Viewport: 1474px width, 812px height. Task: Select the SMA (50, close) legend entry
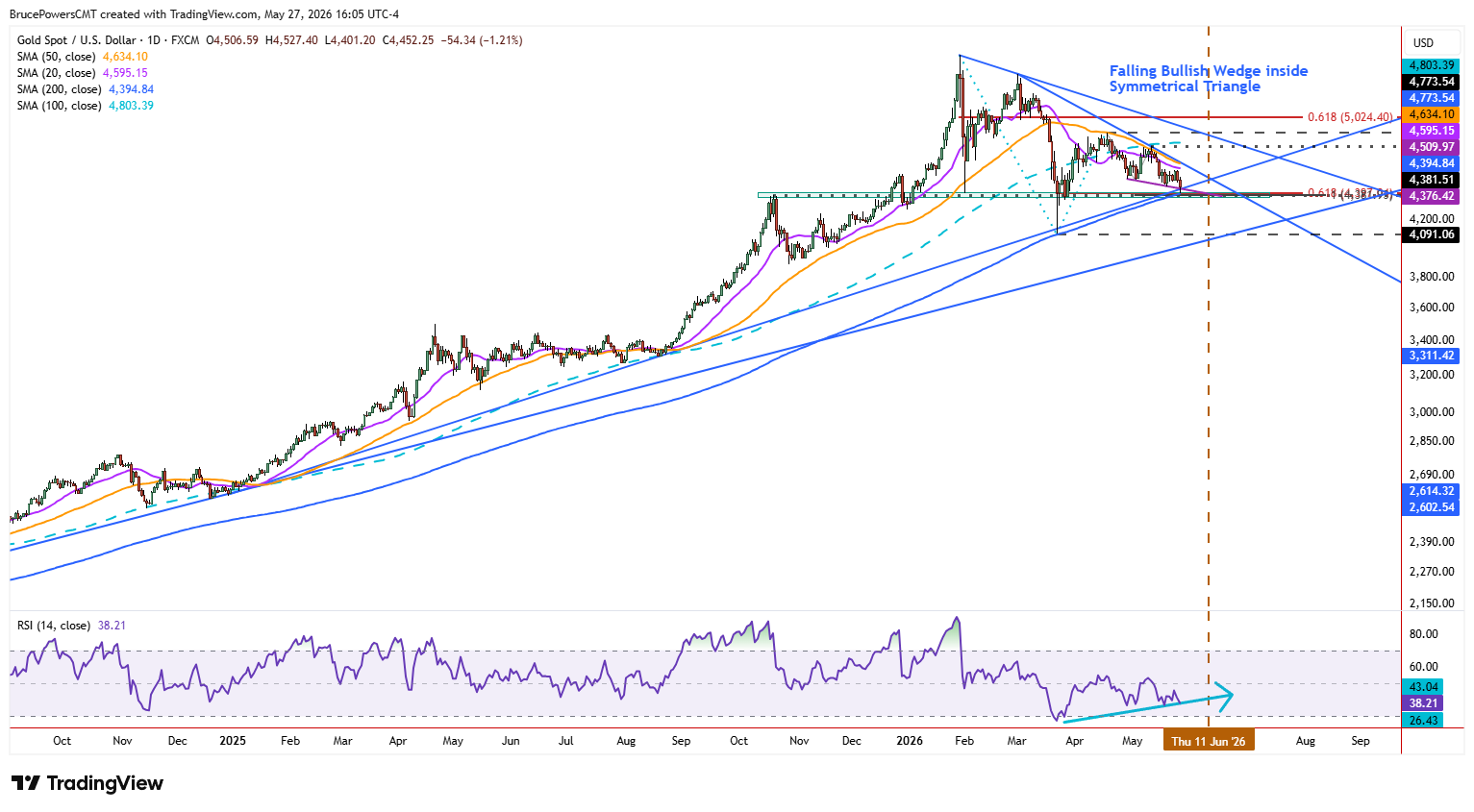(x=83, y=57)
